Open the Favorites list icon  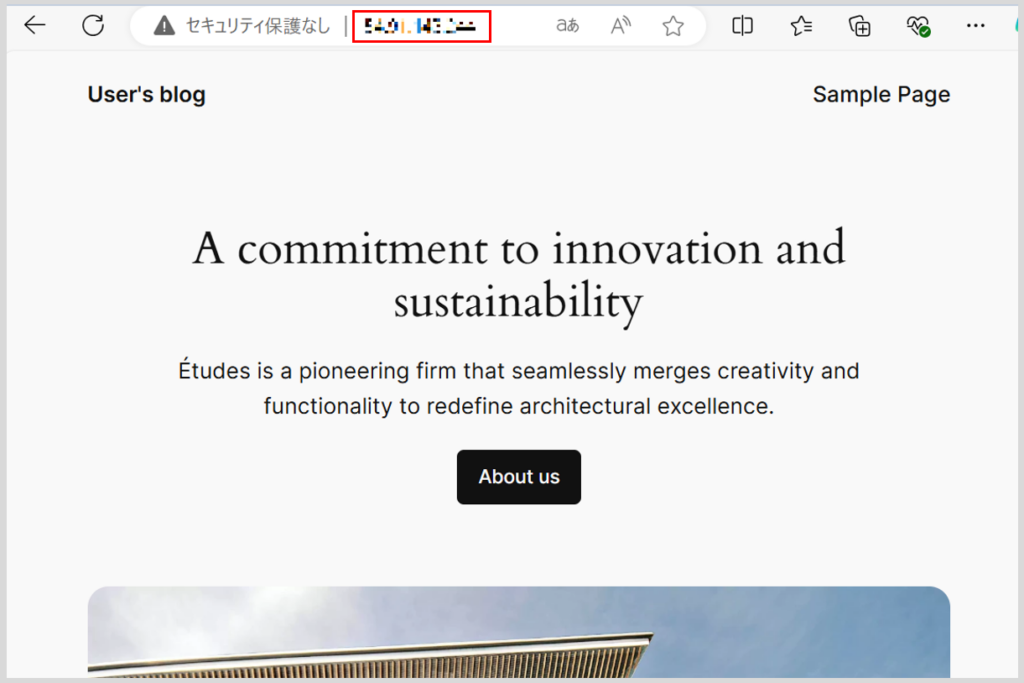click(x=801, y=25)
